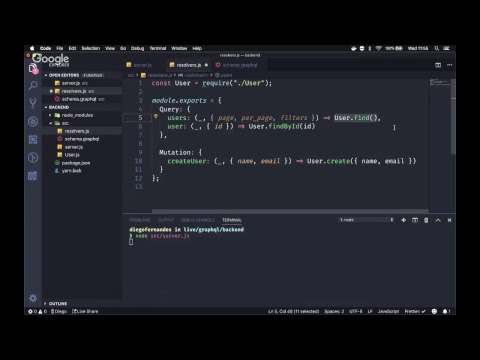The image size is (480, 360).
Task: Open the File menu
Action: coord(60,48)
